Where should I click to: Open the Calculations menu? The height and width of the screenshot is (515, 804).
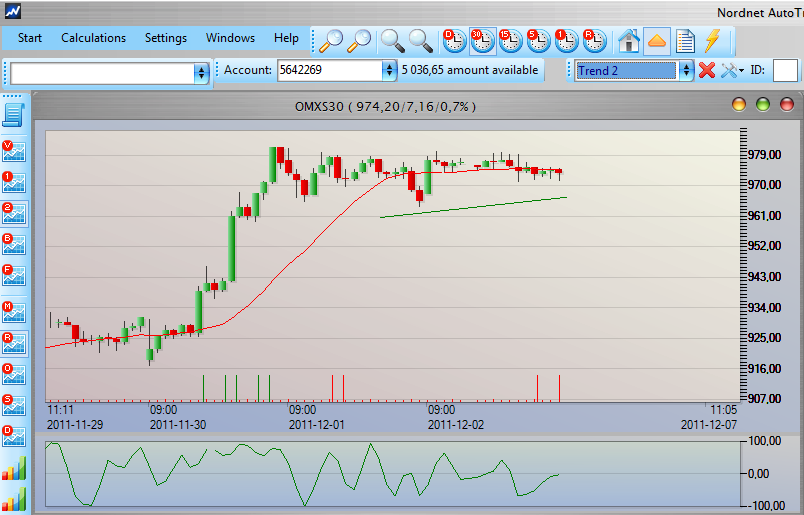[x=93, y=38]
